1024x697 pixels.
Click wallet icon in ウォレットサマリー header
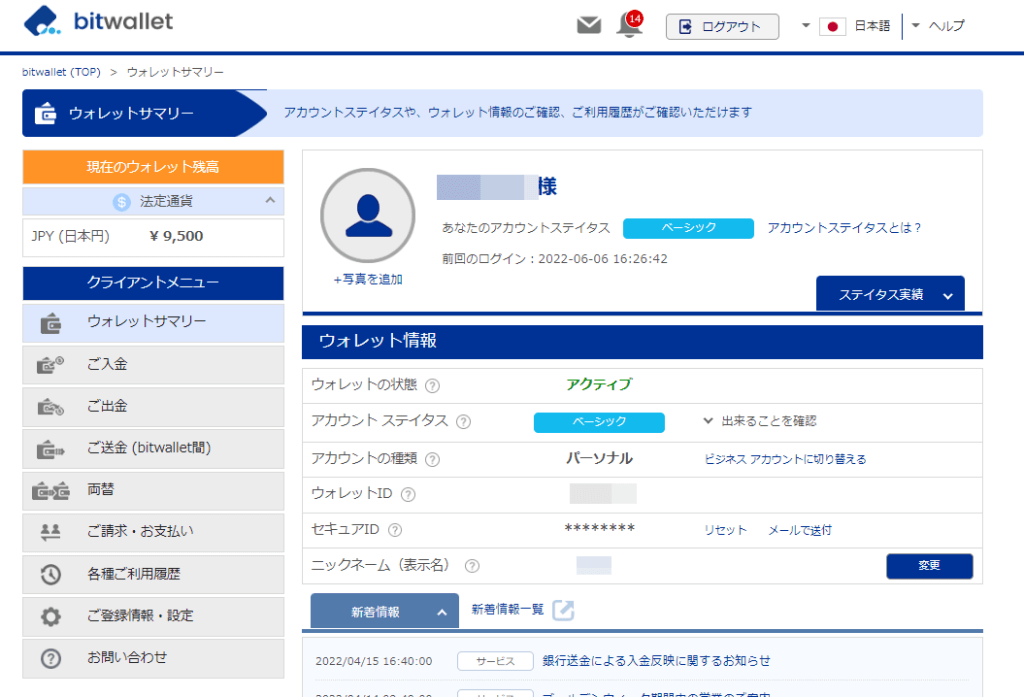(45, 113)
